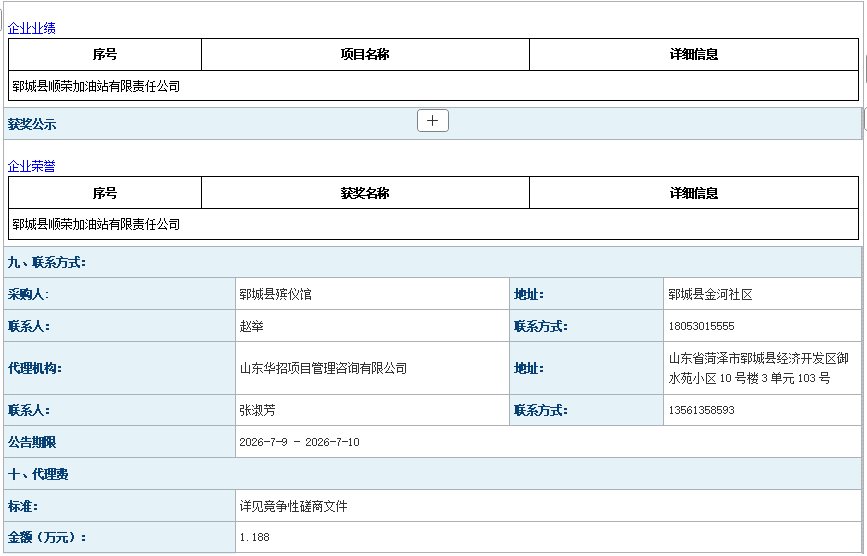Select 详细信息 header in 企业业绩 table
The image size is (867, 556).
tap(694, 54)
